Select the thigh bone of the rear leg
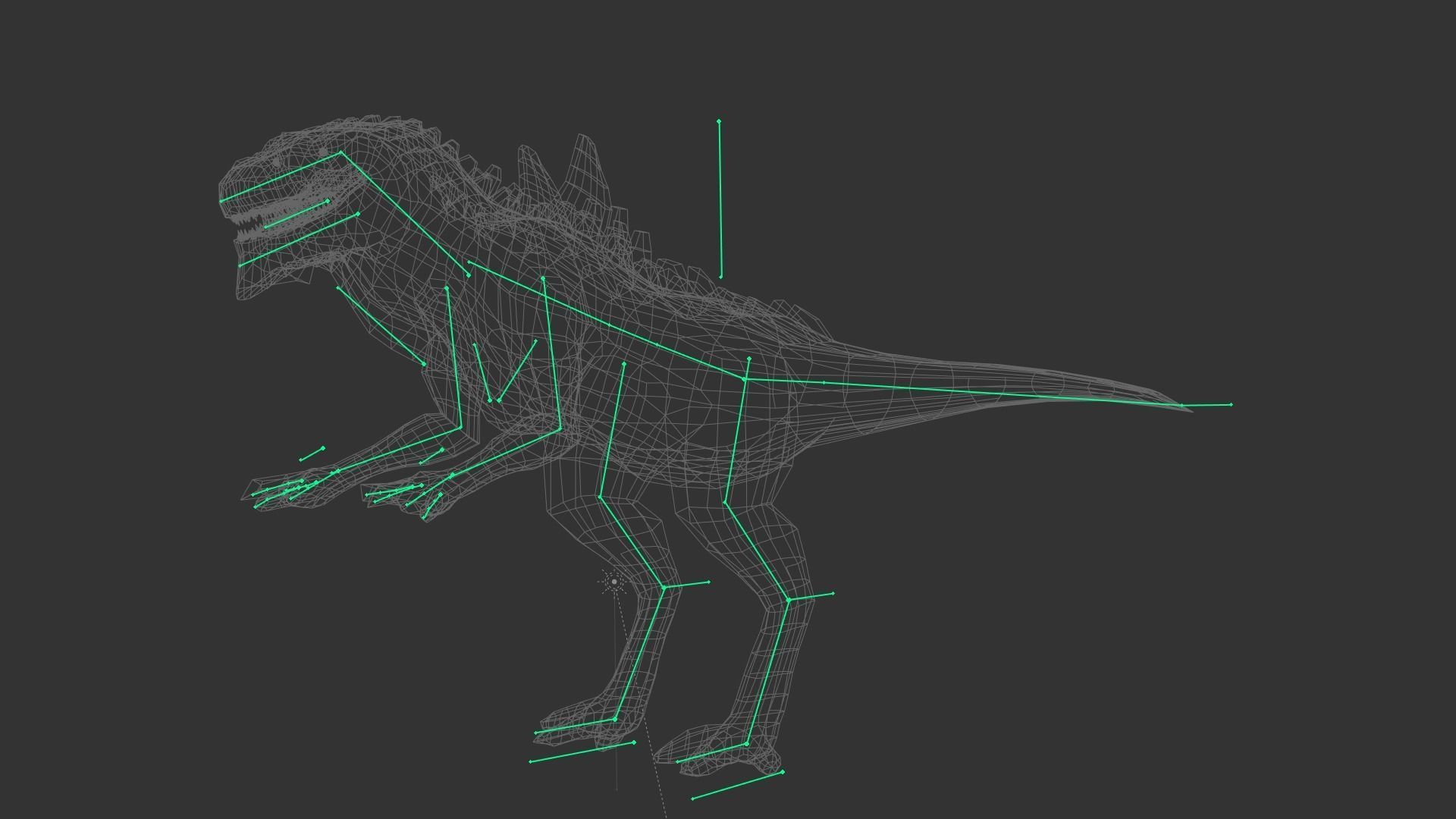Screen dimensions: 1456x819 (x=736, y=440)
